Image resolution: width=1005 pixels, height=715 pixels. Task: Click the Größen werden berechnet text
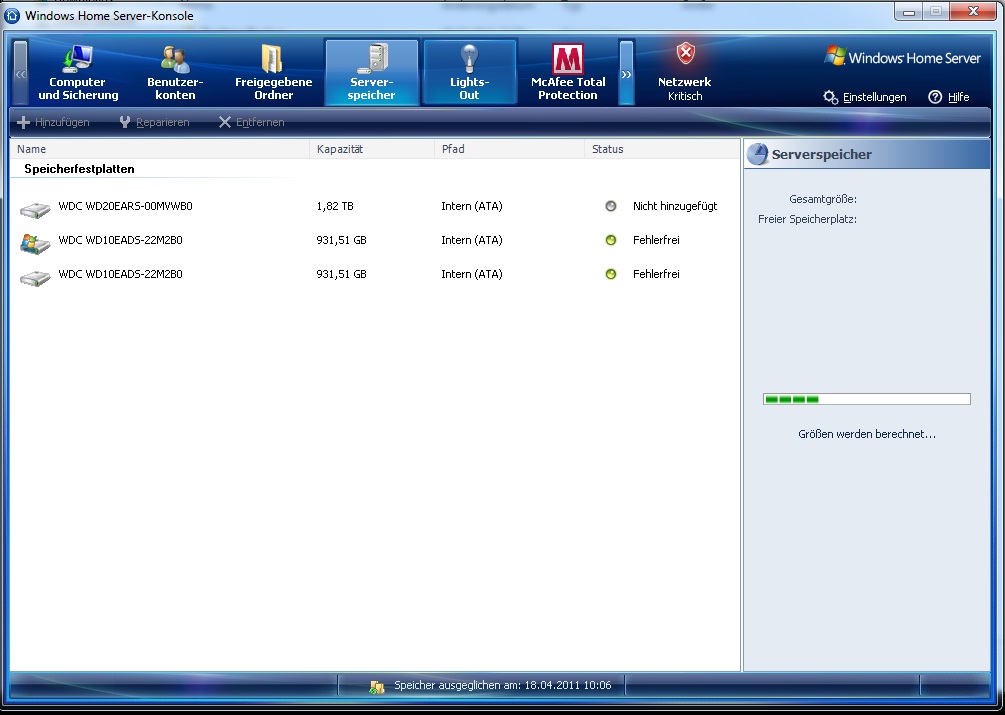[867, 434]
